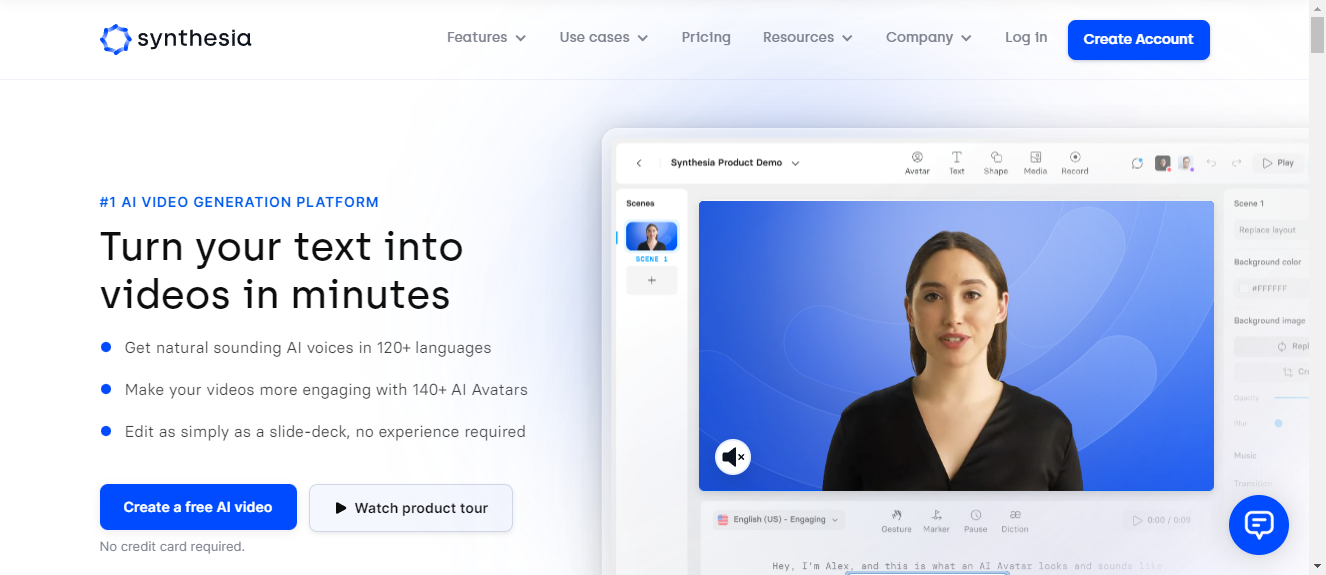Select the Avatar tool in demo editor
The image size is (1326, 575).
917,163
